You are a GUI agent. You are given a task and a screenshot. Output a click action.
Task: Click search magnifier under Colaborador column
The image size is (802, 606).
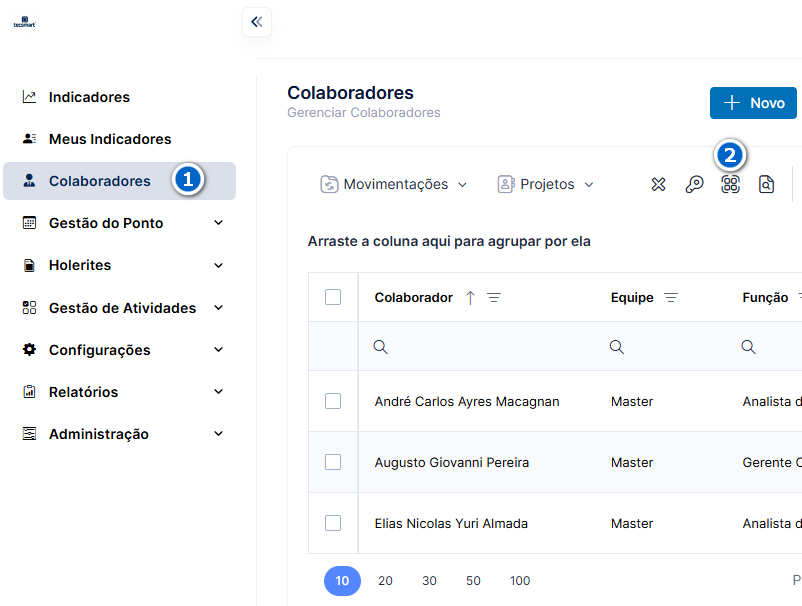380,347
